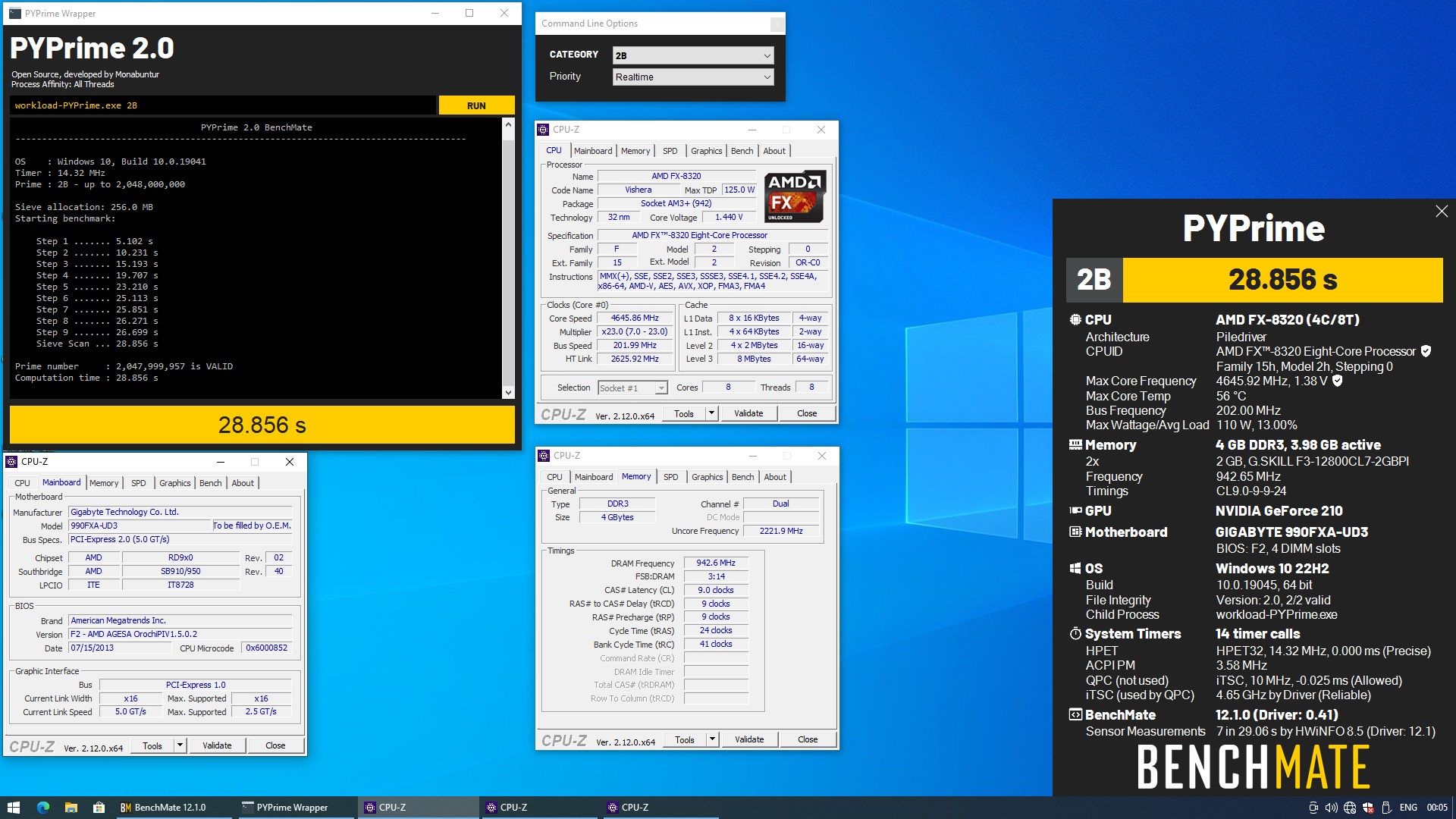Open Bench tab in Mainboard CPU-Z window
1456x819 pixels.
tap(211, 483)
